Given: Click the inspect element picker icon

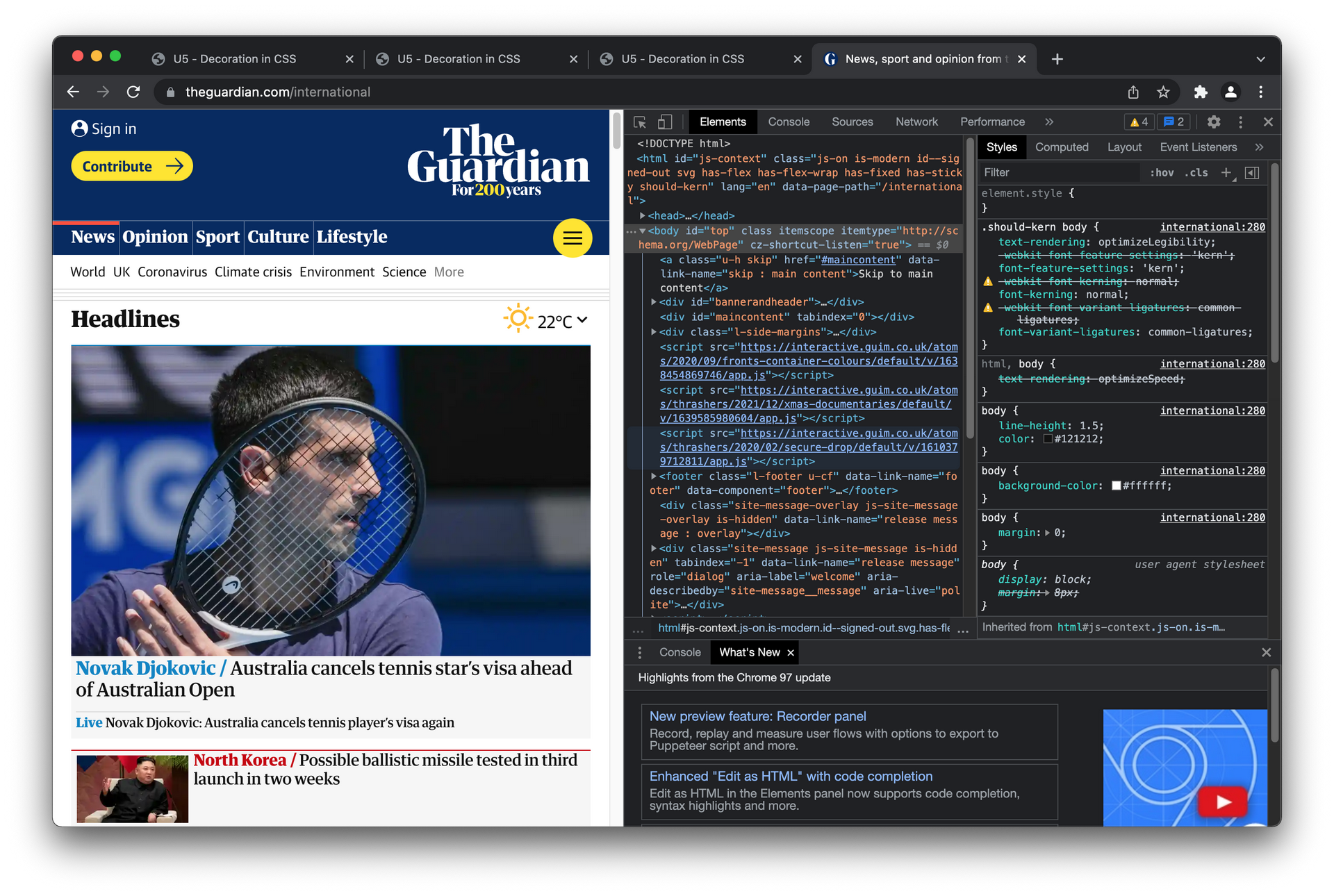Looking at the screenshot, I should (640, 122).
